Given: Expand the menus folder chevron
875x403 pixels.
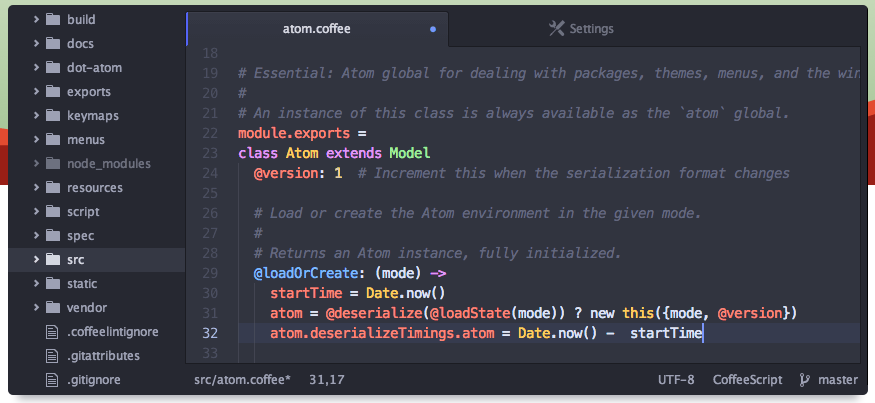Looking at the screenshot, I should click(x=36, y=140).
